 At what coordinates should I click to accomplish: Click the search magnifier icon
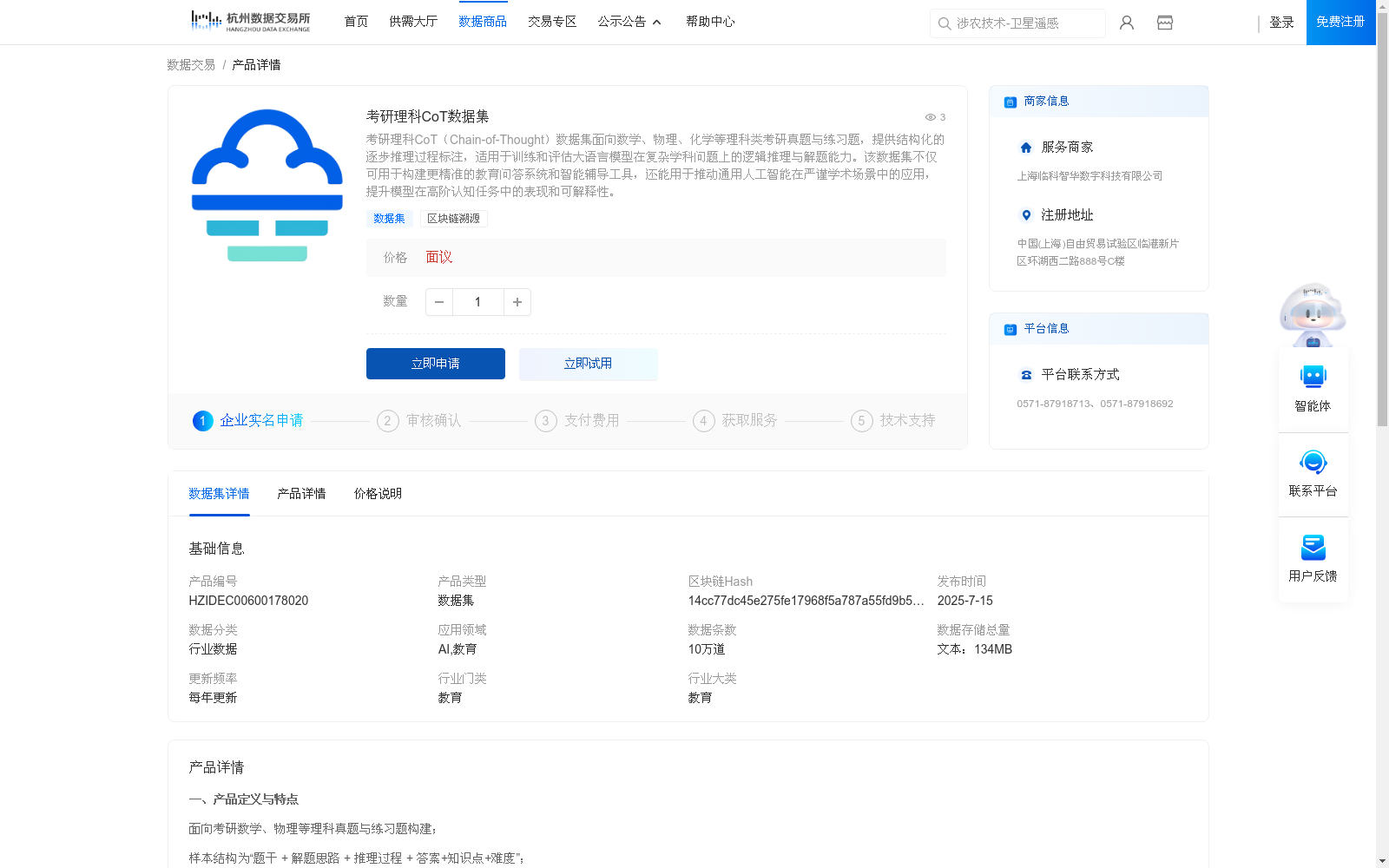(945, 23)
